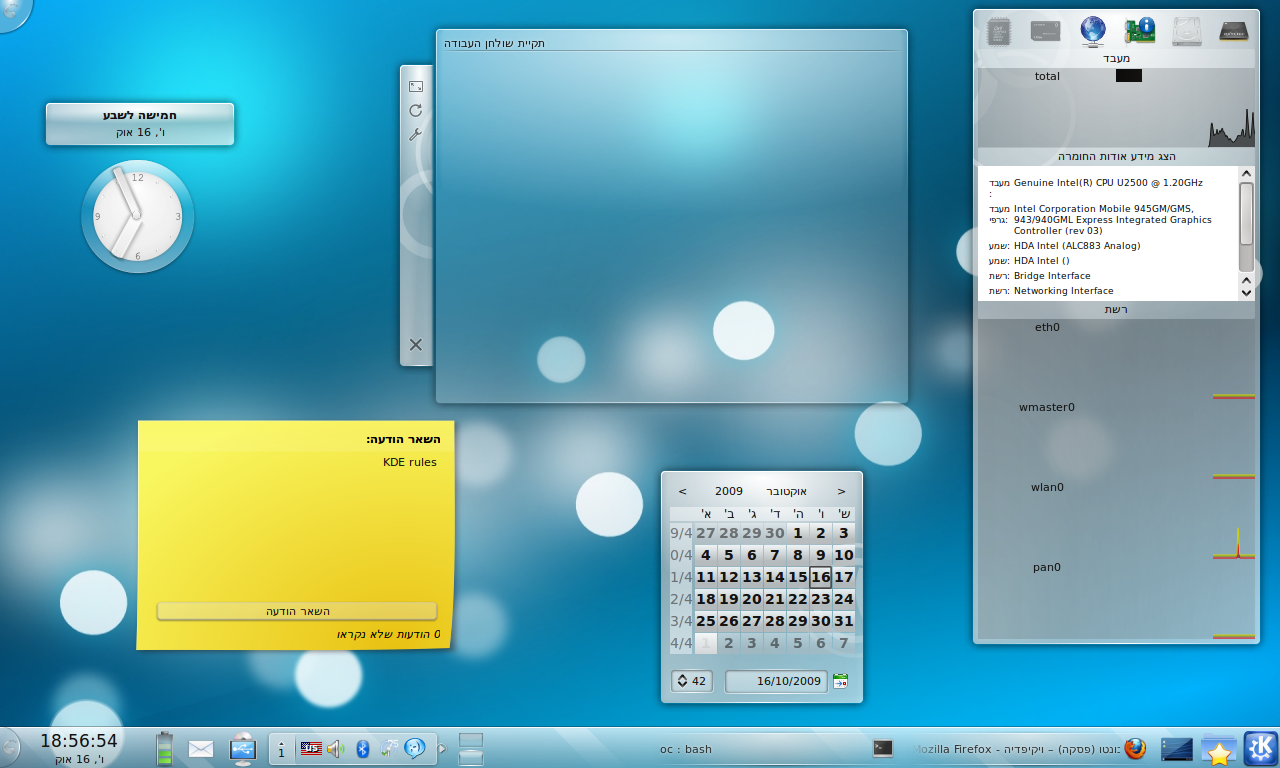1280x768 pixels.
Task: Open hardware info via the PCI card icon
Action: pos(1140,30)
